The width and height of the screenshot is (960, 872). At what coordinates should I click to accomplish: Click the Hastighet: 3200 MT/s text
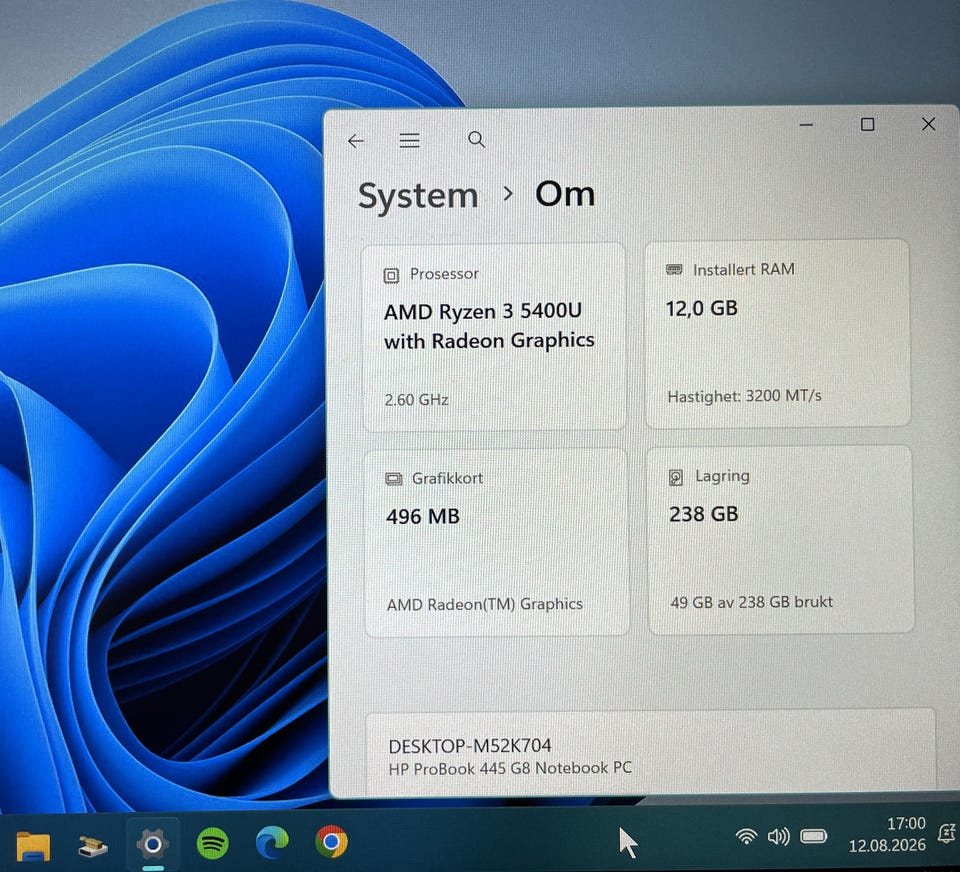[x=744, y=396]
